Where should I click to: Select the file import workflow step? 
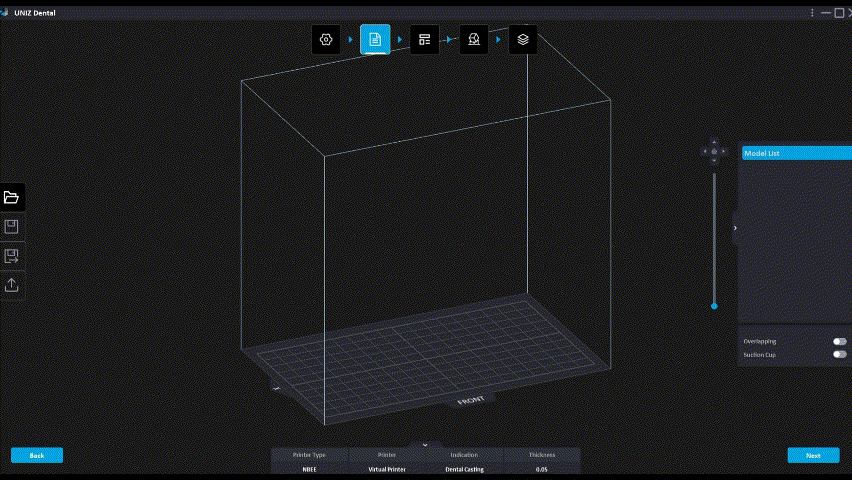pyautogui.click(x=375, y=39)
